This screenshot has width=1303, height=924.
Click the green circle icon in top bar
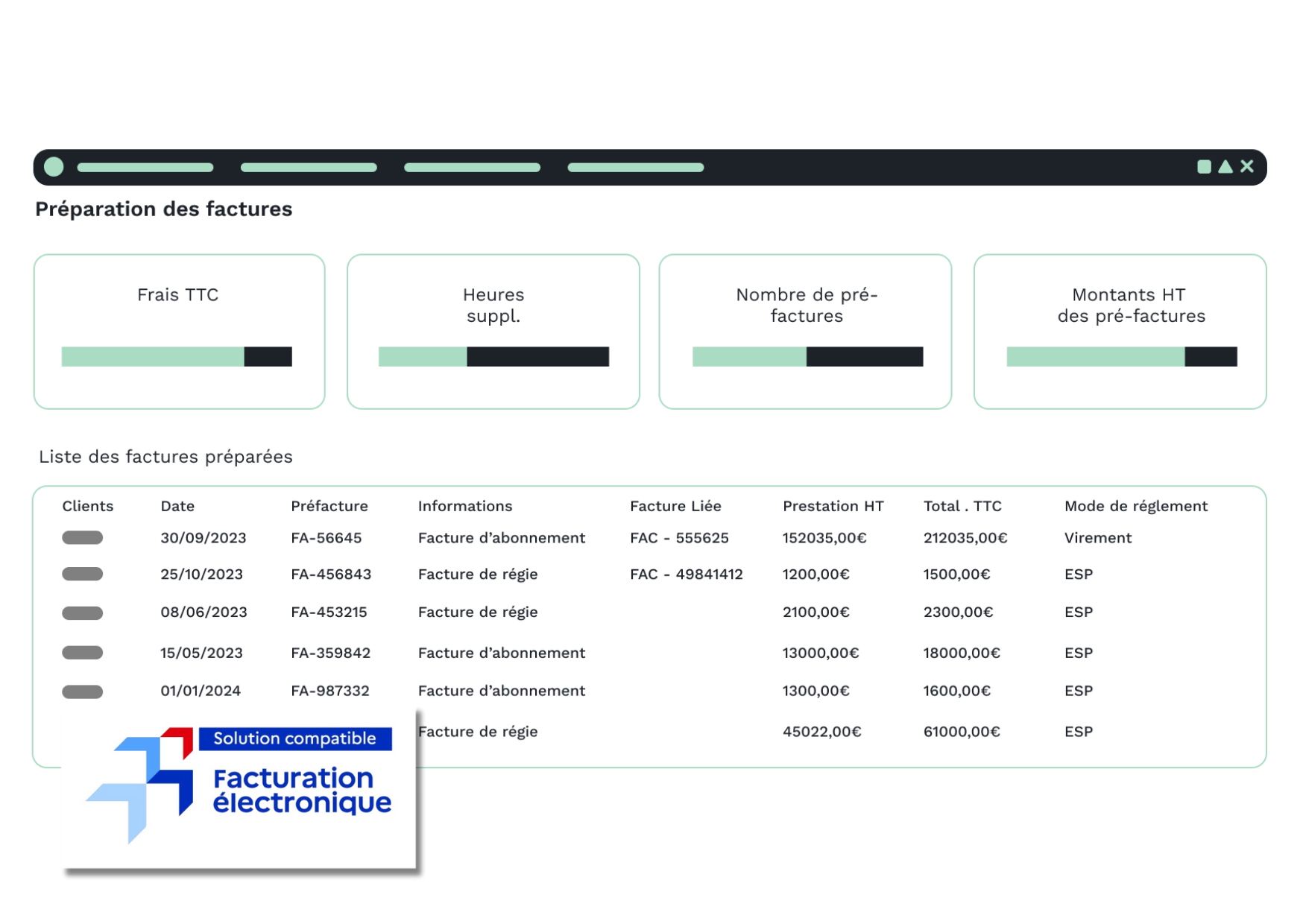[x=54, y=167]
